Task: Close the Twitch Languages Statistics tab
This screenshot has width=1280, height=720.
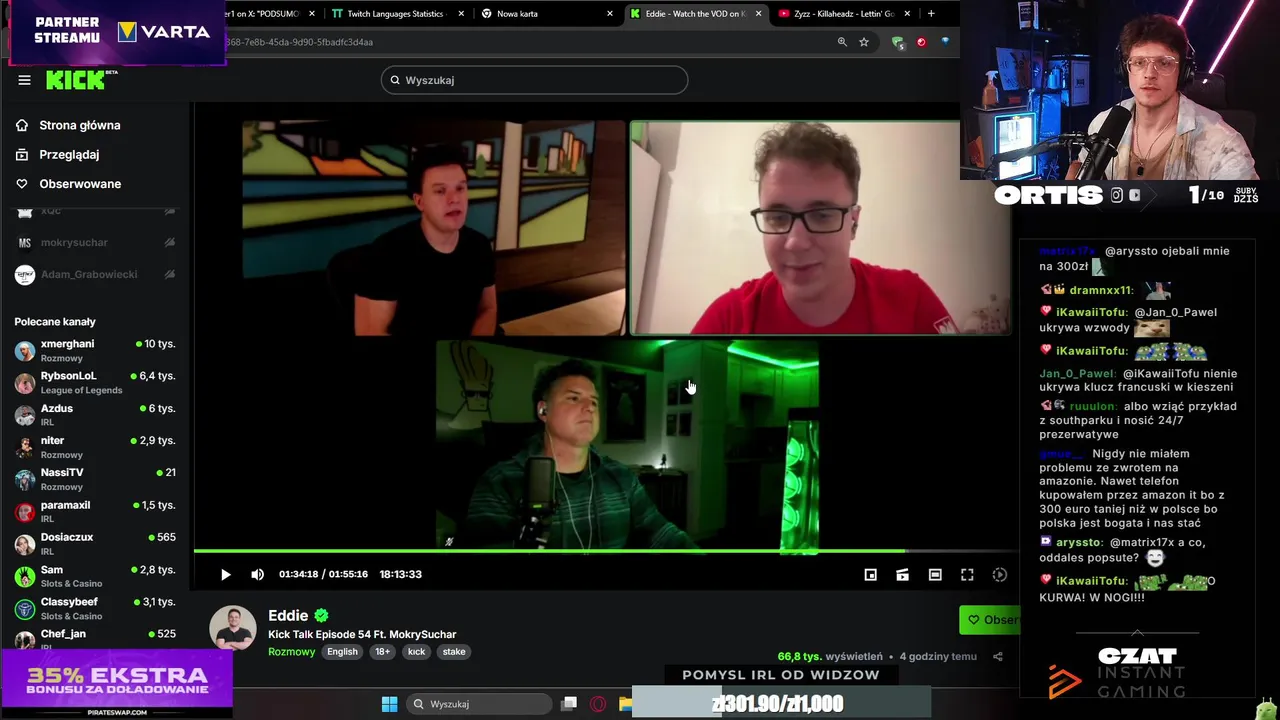Action: tap(461, 13)
